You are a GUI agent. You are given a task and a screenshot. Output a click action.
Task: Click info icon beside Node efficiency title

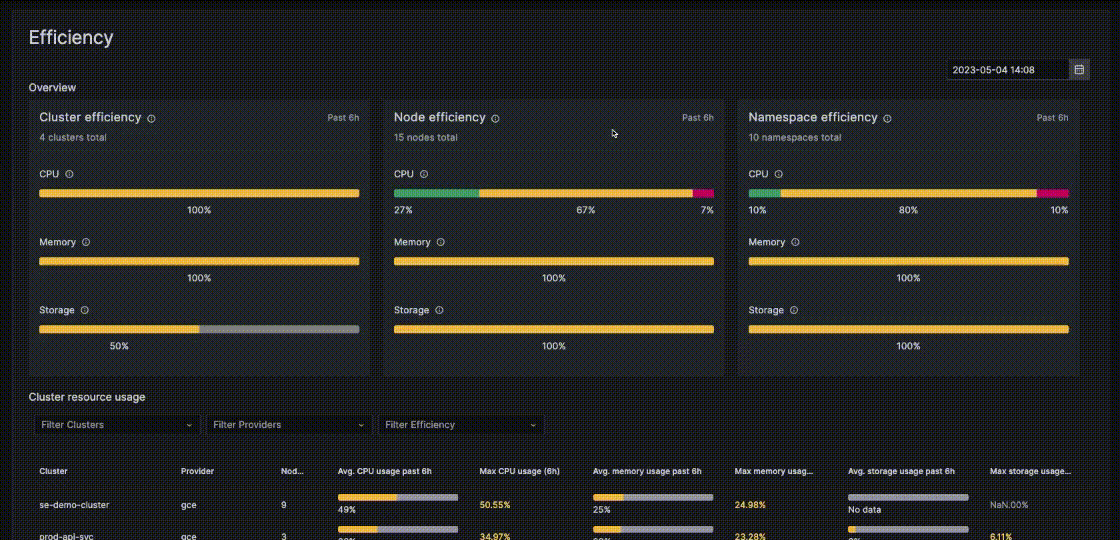(x=495, y=118)
